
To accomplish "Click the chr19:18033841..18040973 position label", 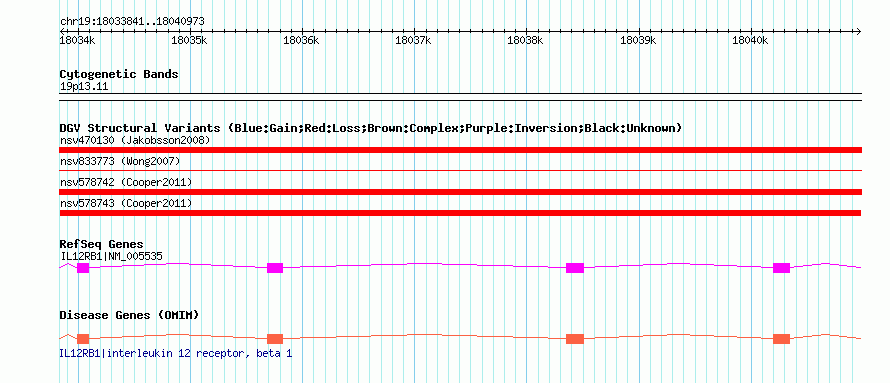I will [132, 21].
